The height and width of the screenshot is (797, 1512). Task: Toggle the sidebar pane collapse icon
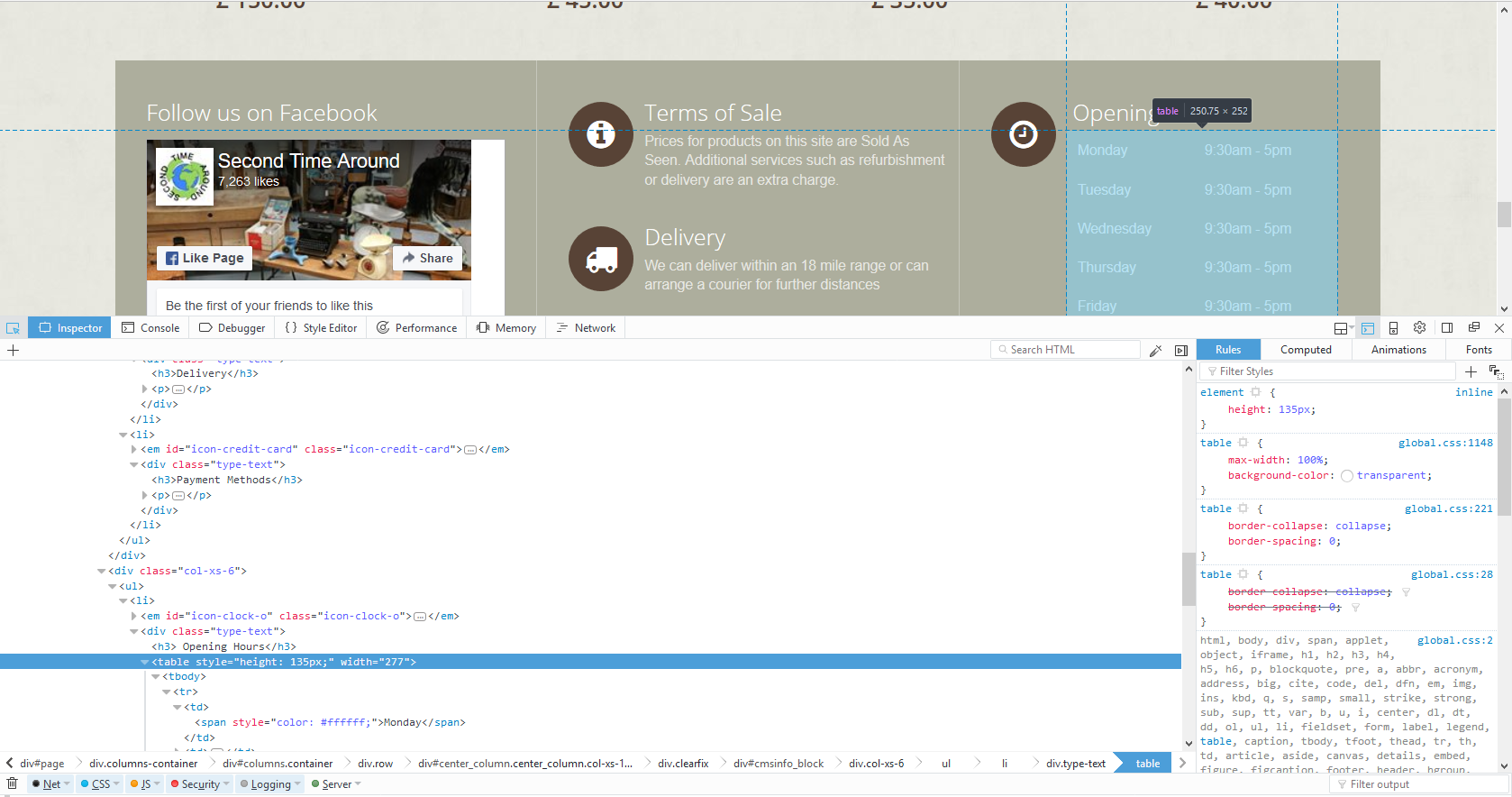(1181, 350)
